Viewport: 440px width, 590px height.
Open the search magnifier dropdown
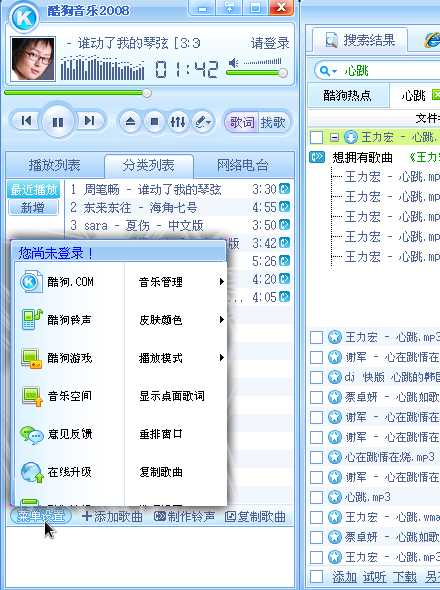[x=327, y=70]
